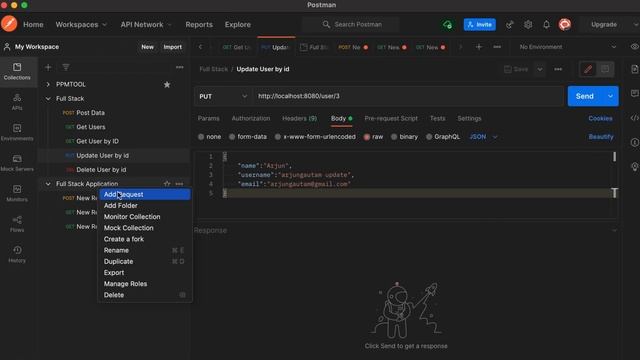The width and height of the screenshot is (640, 360).
Task: Choose Export from context menu
Action: point(145,273)
